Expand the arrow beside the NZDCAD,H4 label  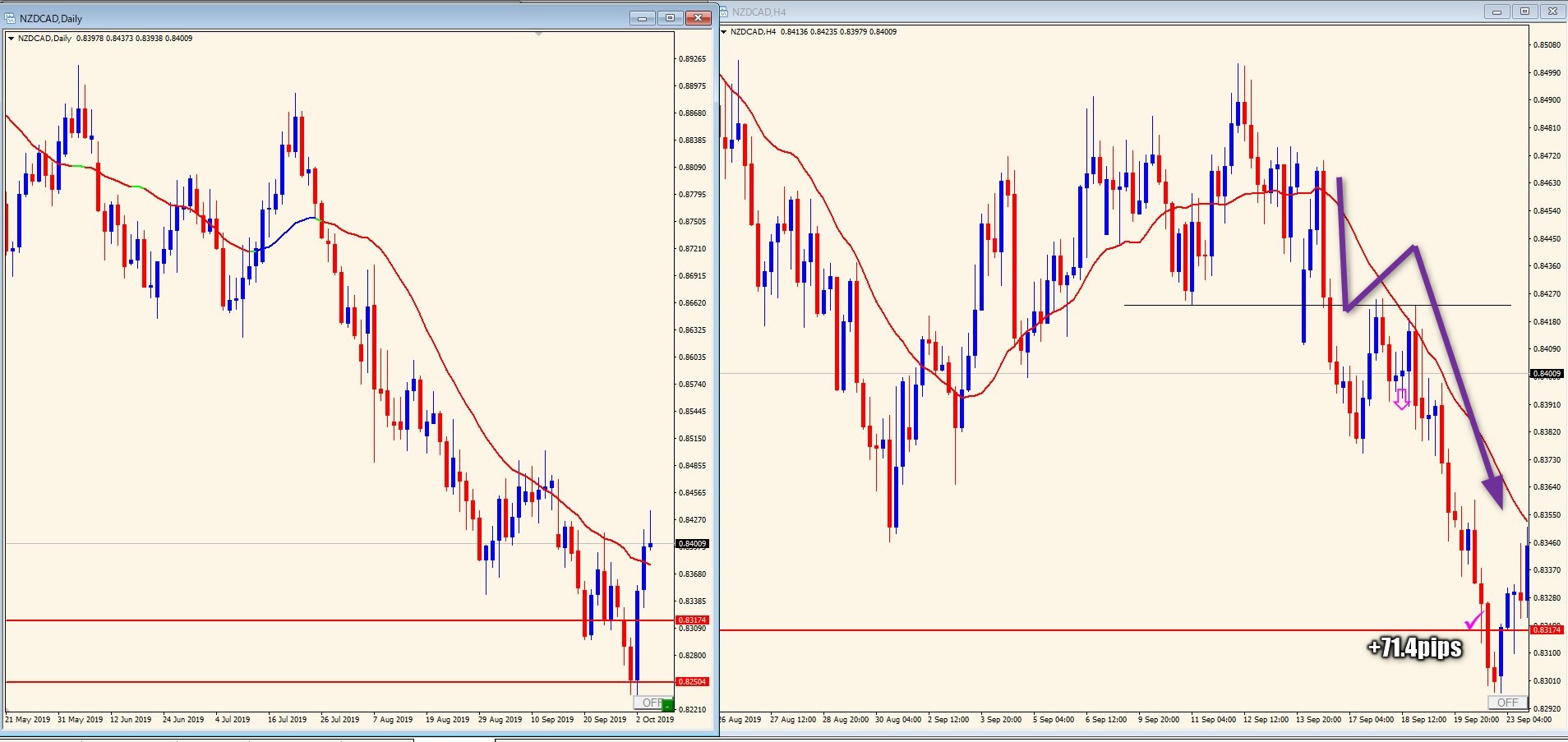pyautogui.click(x=723, y=32)
